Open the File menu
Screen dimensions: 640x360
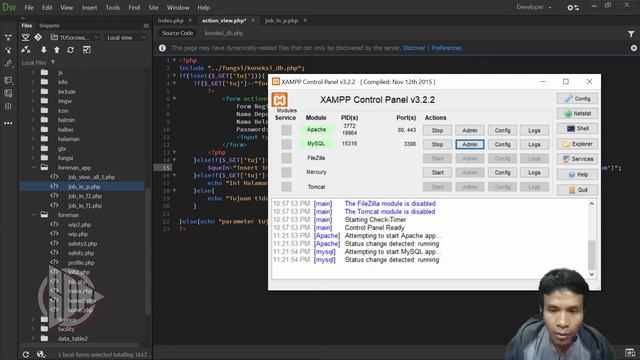[29, 7]
